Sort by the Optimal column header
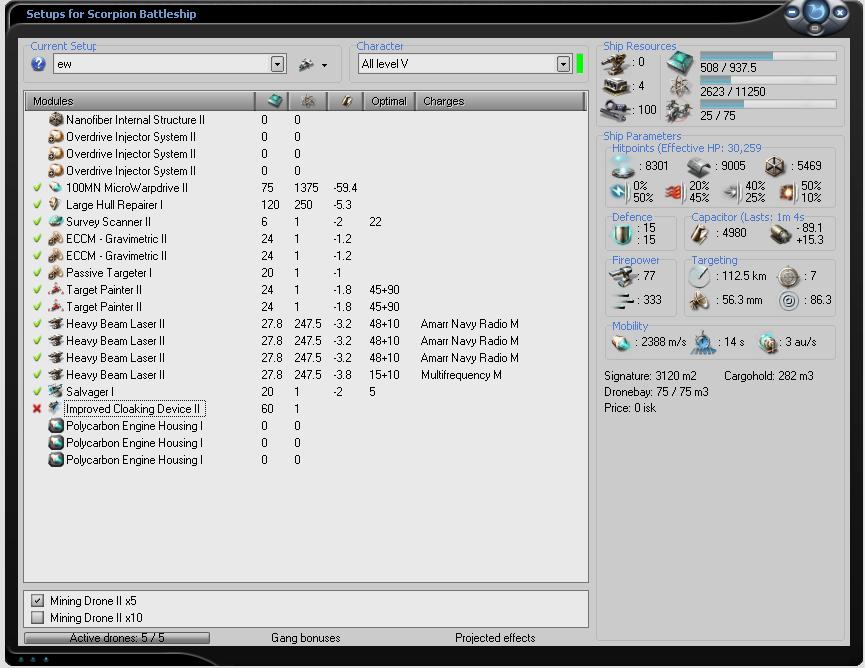 tap(389, 101)
